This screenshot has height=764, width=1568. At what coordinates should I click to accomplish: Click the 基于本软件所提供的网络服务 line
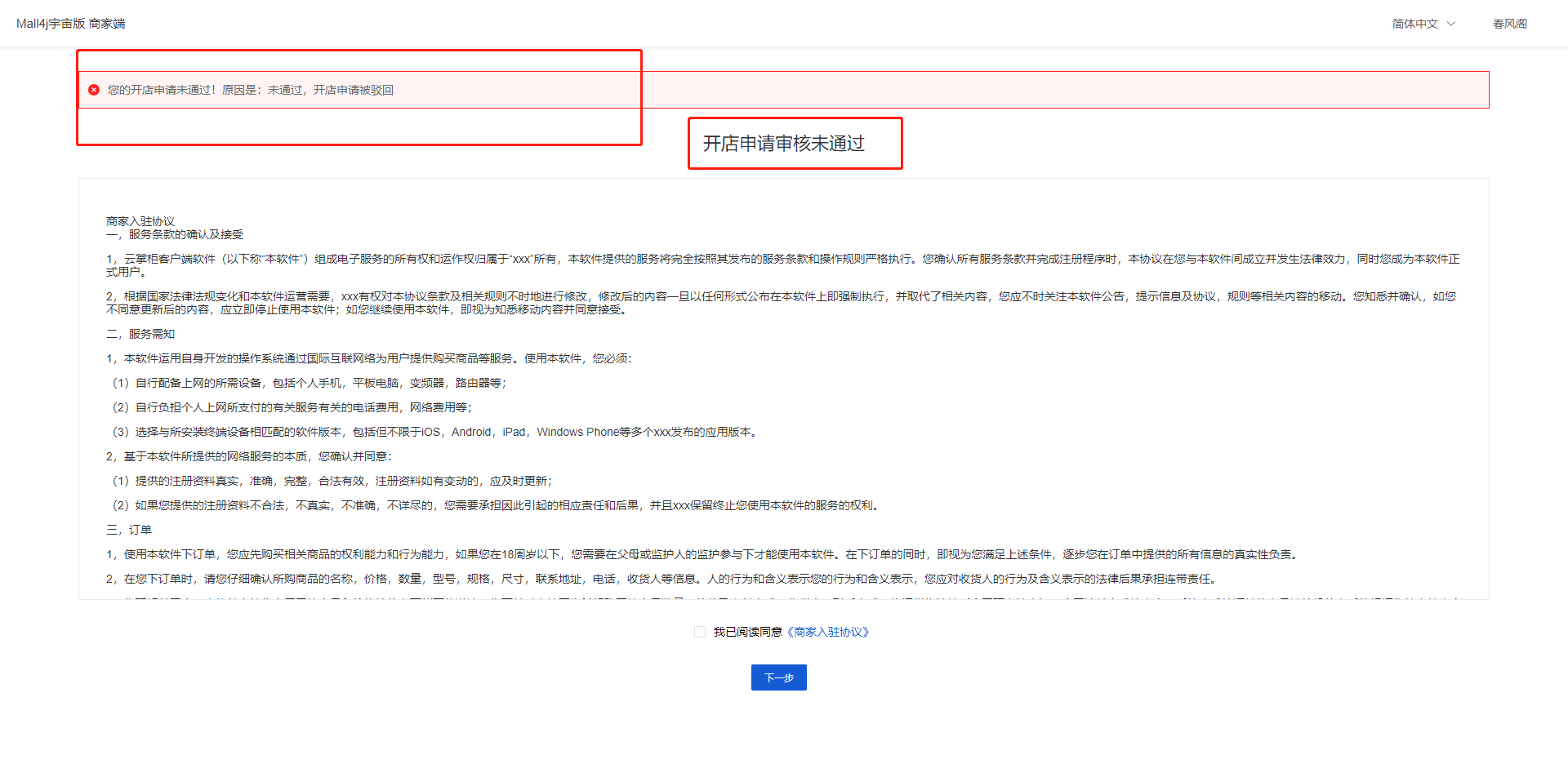coord(250,456)
